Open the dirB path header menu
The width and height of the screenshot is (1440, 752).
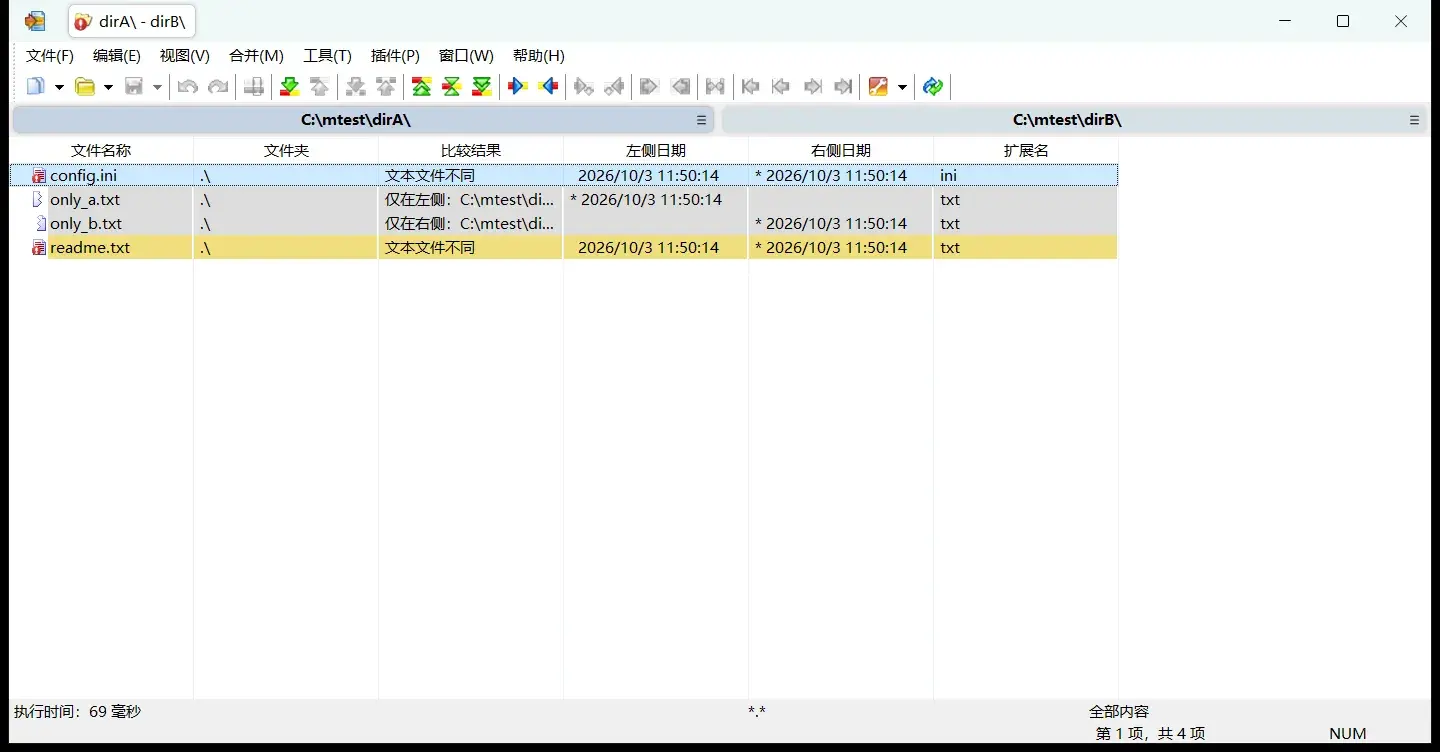1414,120
